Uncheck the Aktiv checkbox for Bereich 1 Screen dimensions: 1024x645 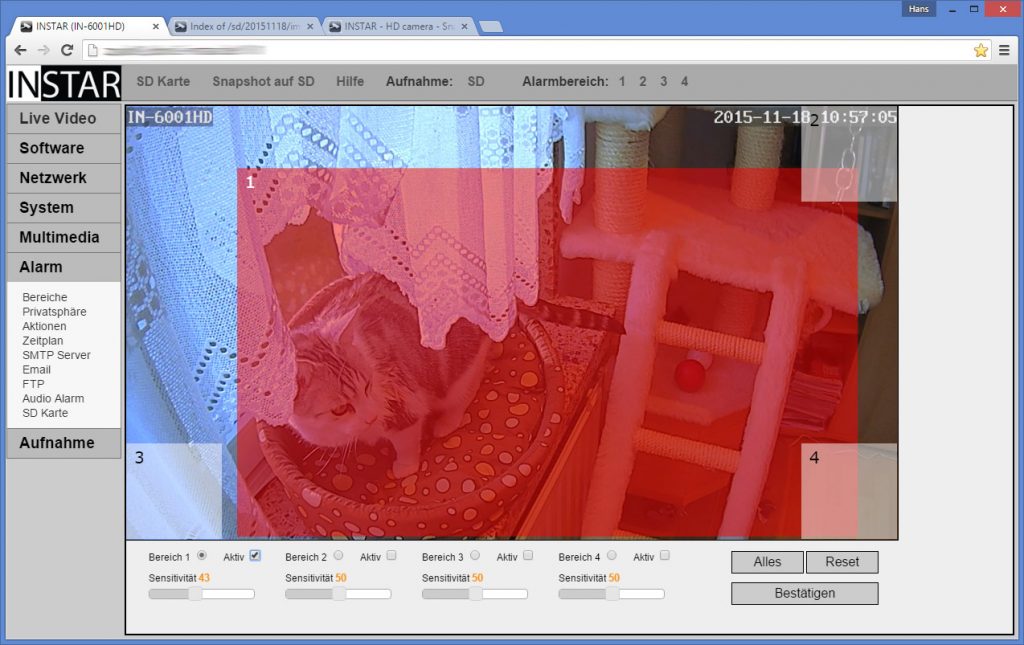pos(255,555)
